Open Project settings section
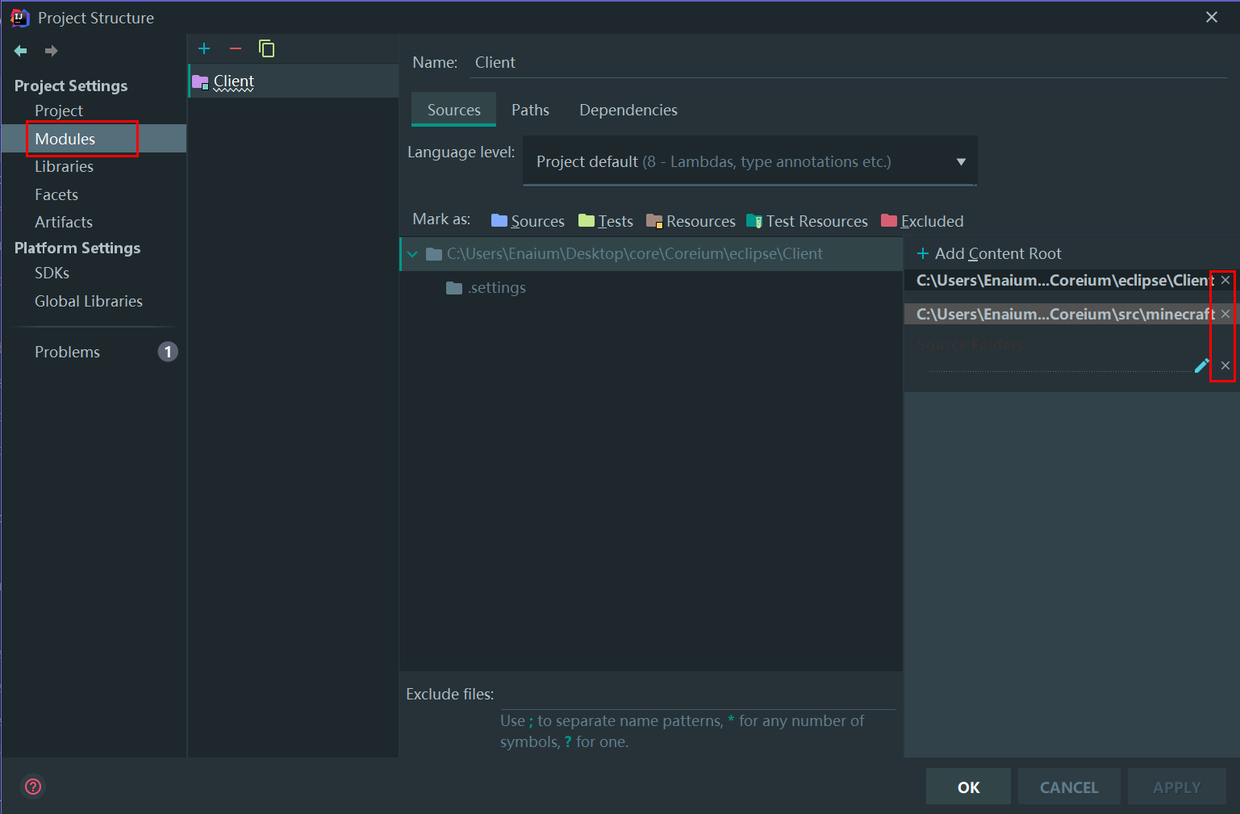Screen dimensions: 1240x814 point(59,110)
